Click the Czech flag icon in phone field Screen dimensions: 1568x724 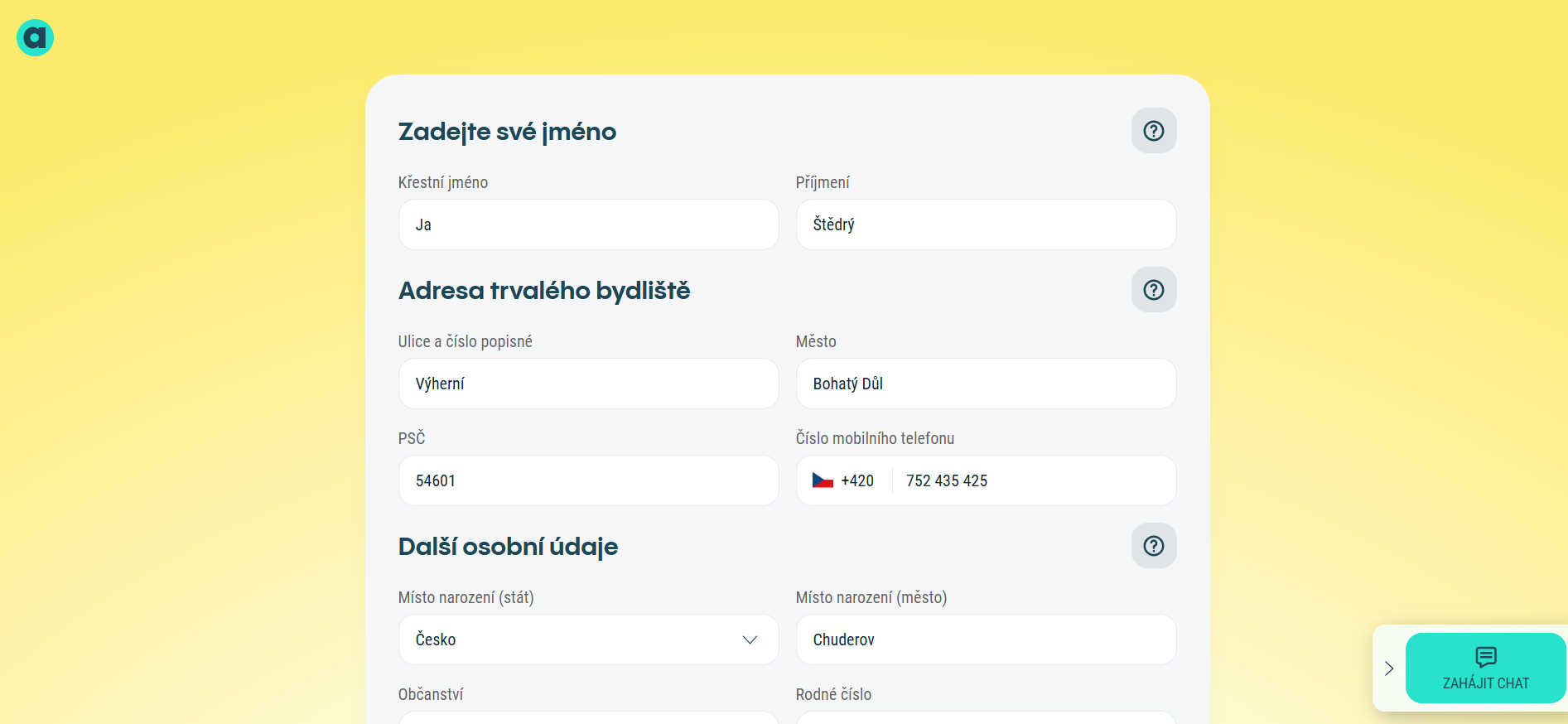823,480
